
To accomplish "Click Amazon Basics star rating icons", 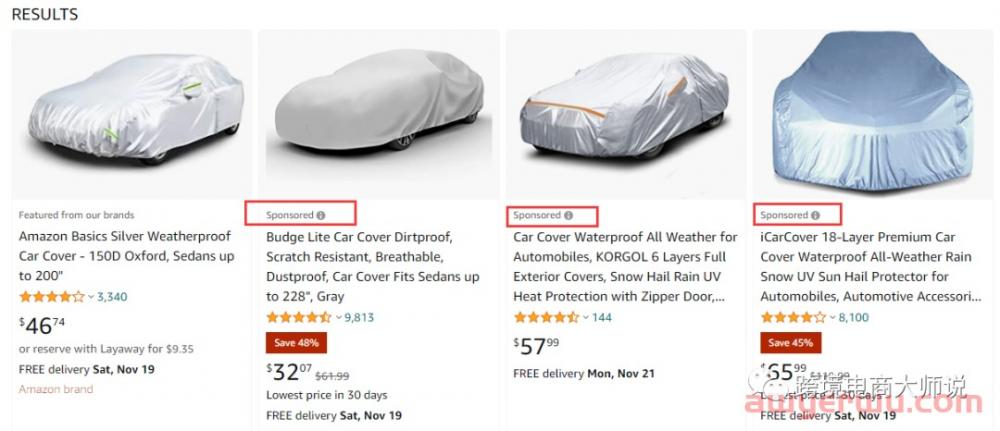I will coord(52,297).
